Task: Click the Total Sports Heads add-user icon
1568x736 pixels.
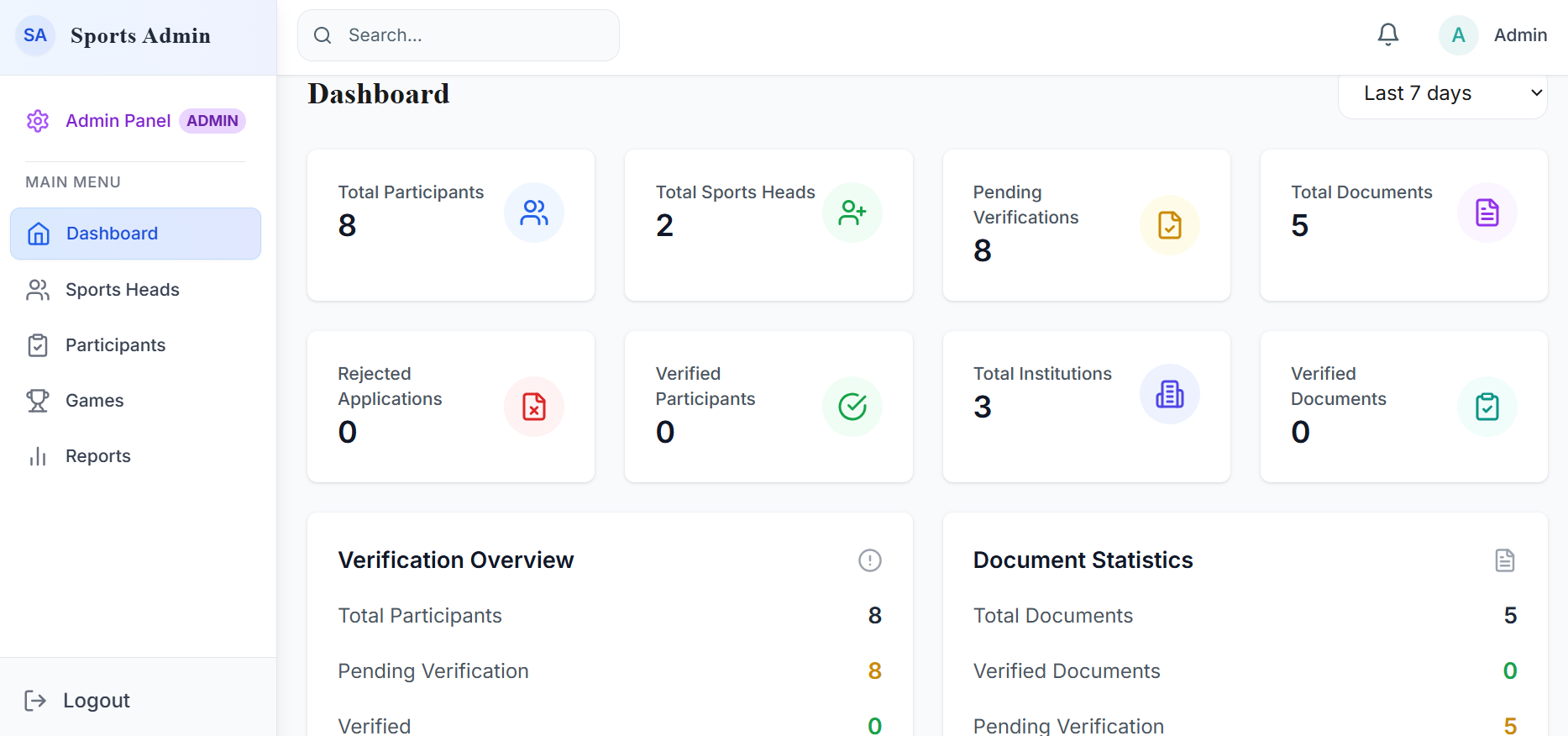Action: tap(852, 213)
